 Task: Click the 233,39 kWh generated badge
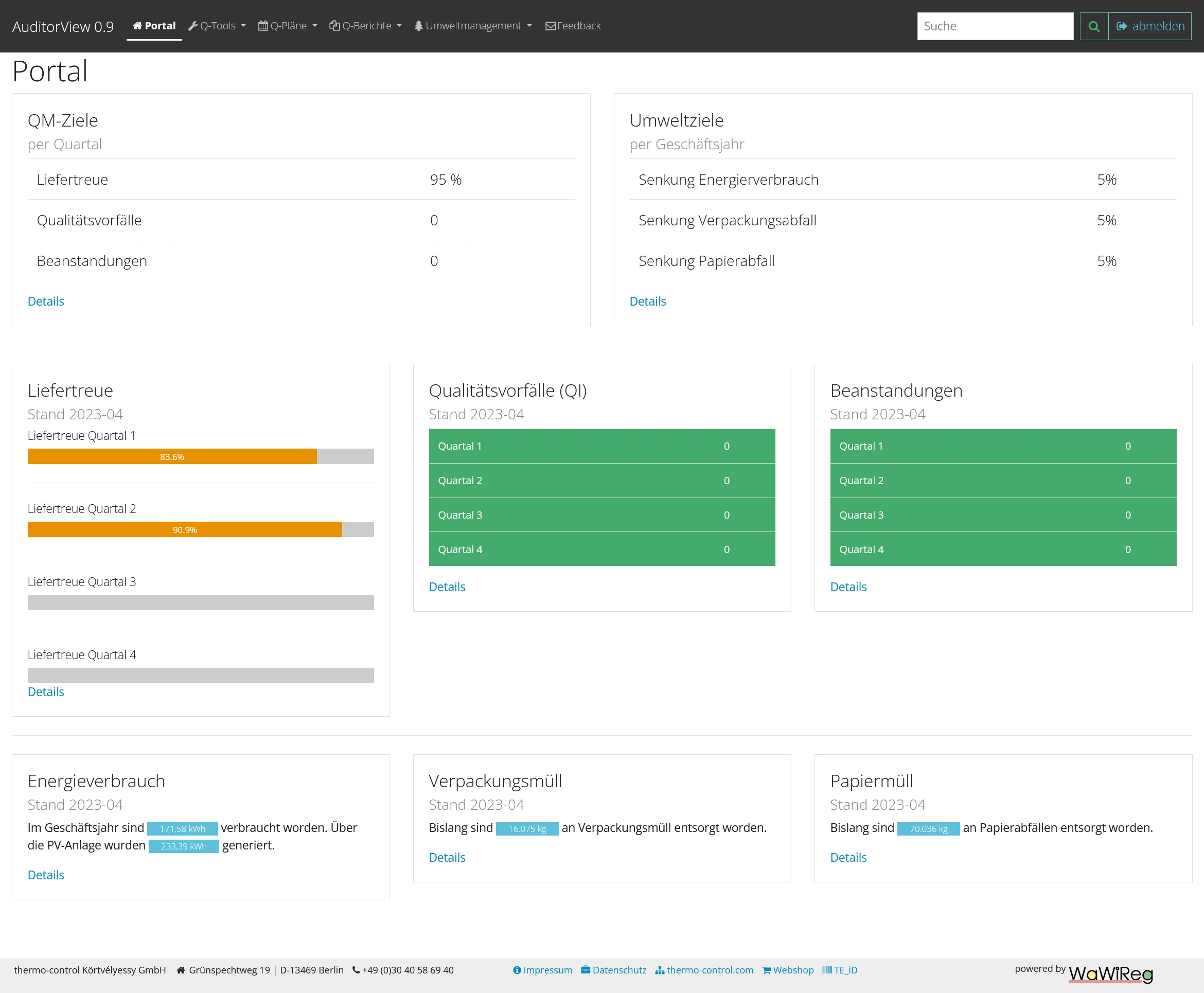[184, 846]
